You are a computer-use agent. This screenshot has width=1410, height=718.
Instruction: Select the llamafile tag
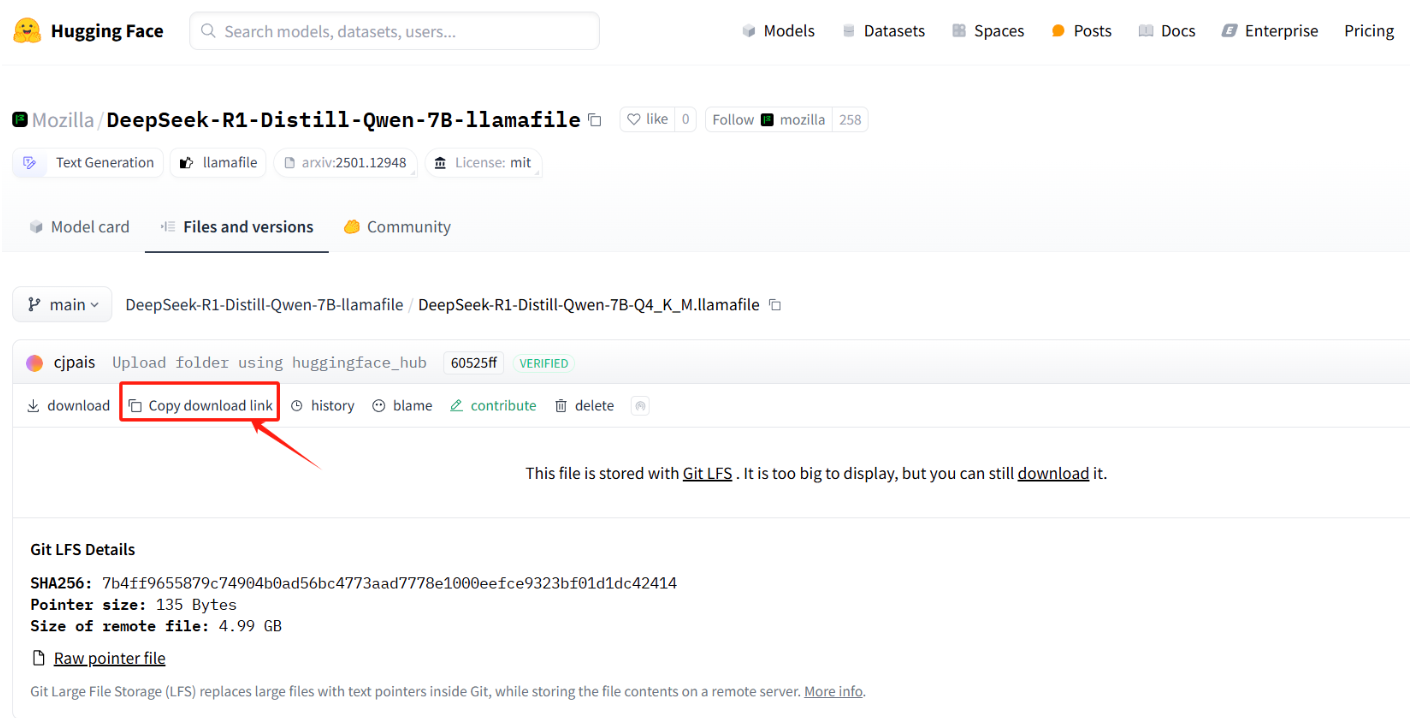[218, 163]
